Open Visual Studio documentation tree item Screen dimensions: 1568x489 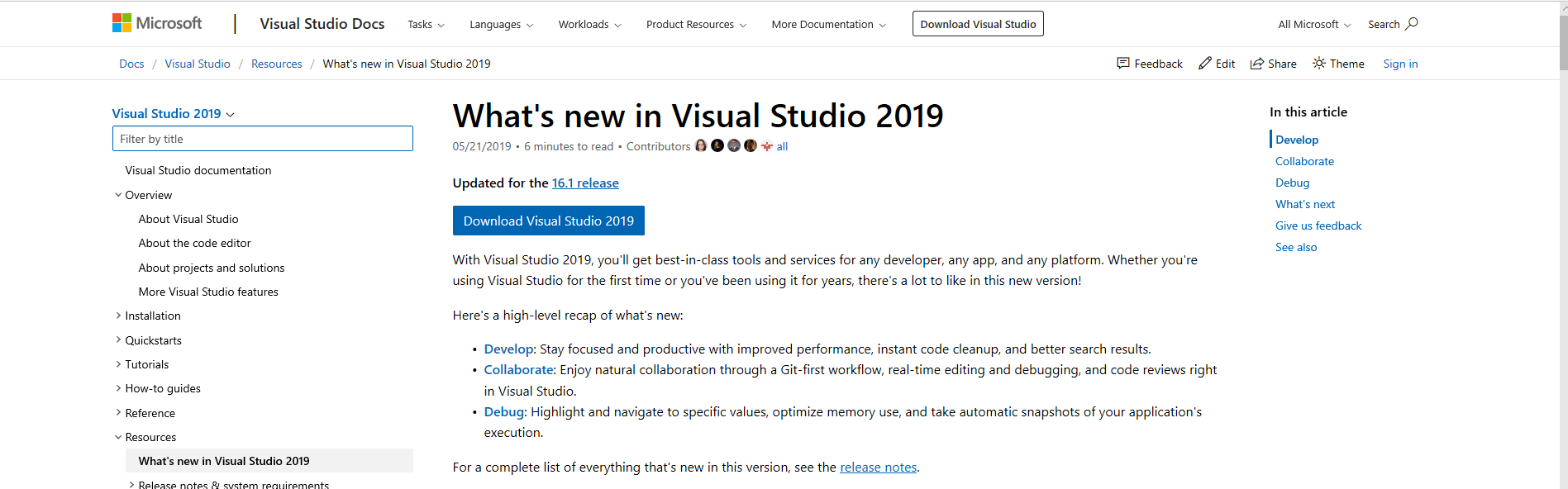198,170
